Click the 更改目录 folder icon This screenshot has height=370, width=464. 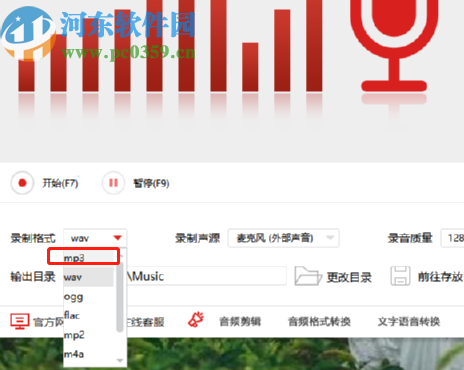(308, 276)
